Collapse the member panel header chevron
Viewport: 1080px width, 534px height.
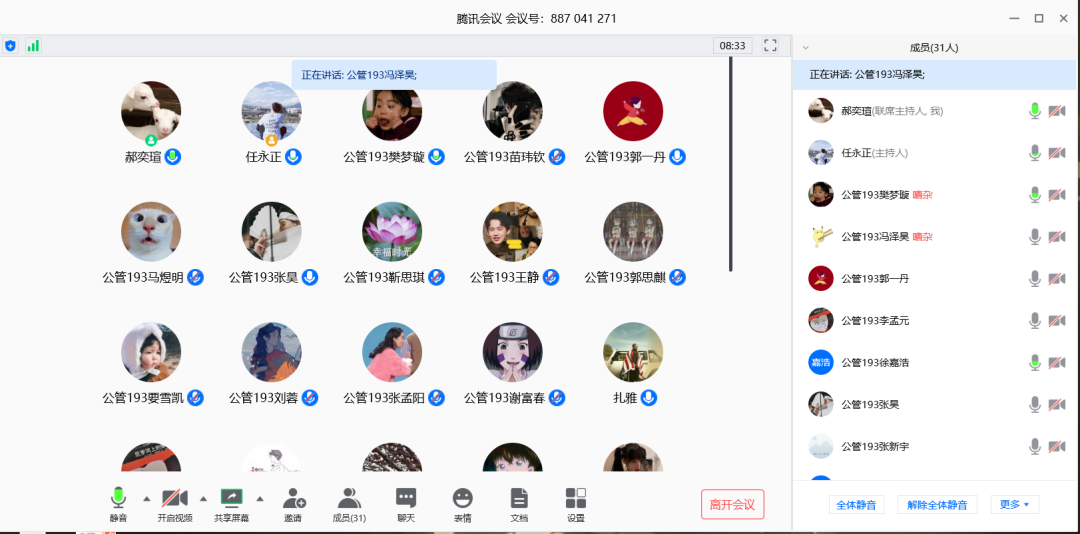806,47
